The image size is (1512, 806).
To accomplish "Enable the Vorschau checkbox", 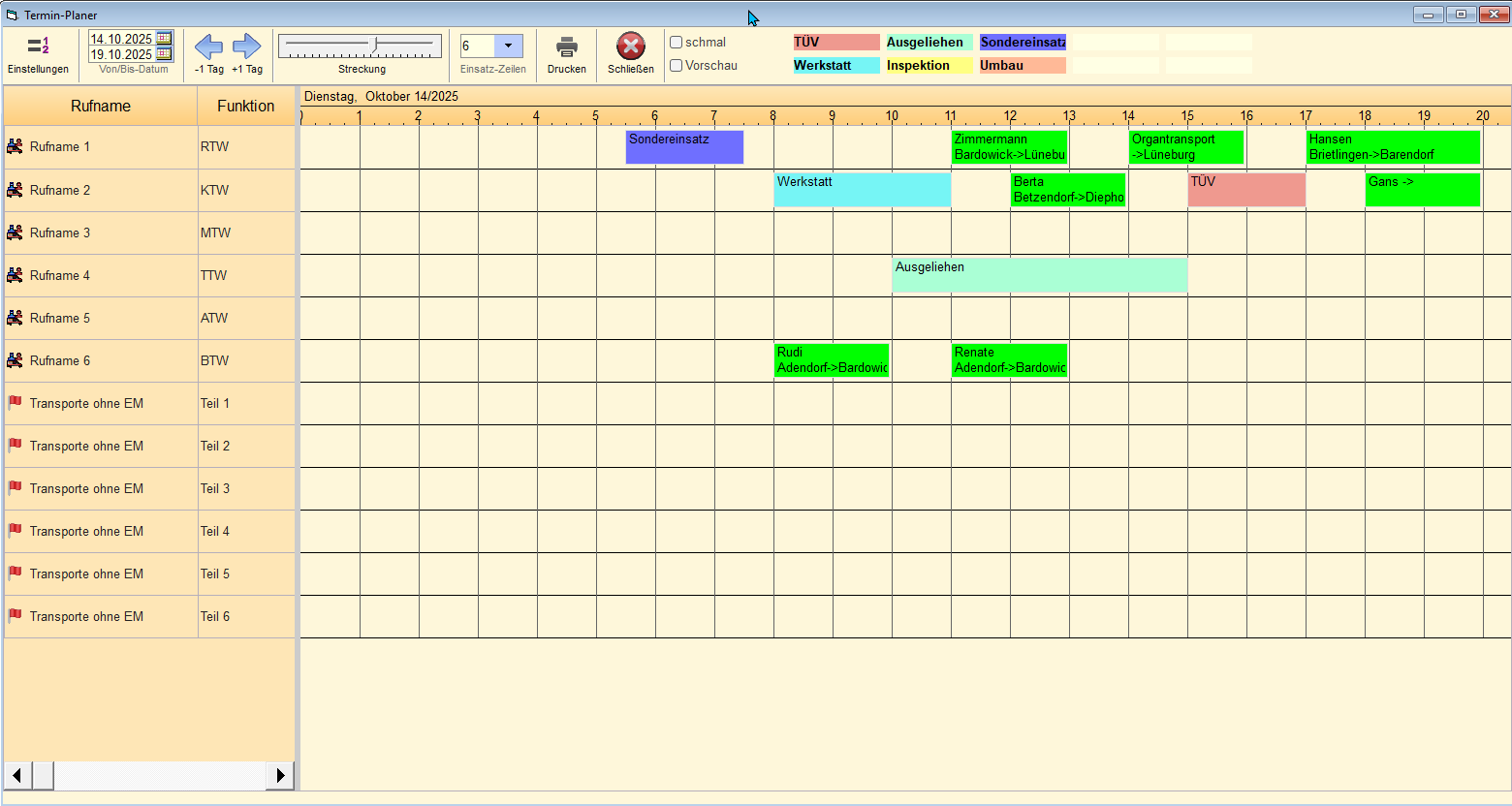I will (x=677, y=66).
